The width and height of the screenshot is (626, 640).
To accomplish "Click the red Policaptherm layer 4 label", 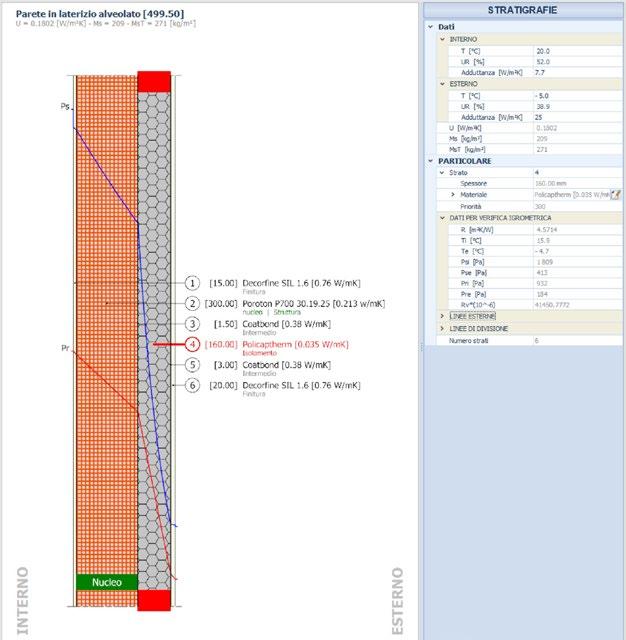I will pos(295,344).
